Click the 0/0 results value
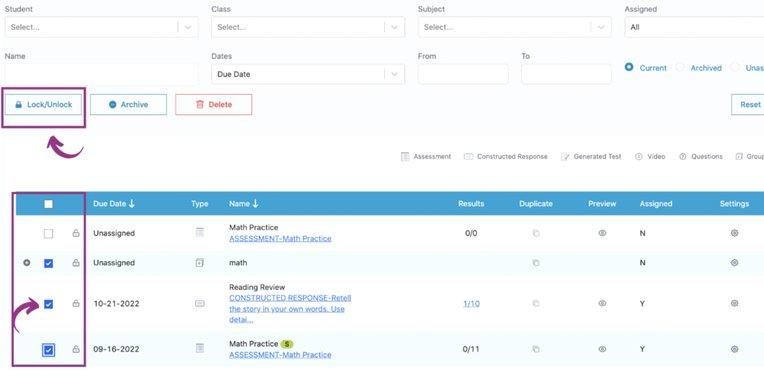Screen dimensions: 764x379 pos(471,233)
